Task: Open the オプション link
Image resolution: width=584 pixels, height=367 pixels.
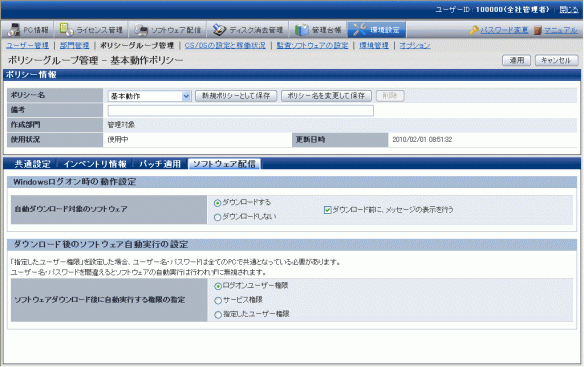Action: click(415, 45)
